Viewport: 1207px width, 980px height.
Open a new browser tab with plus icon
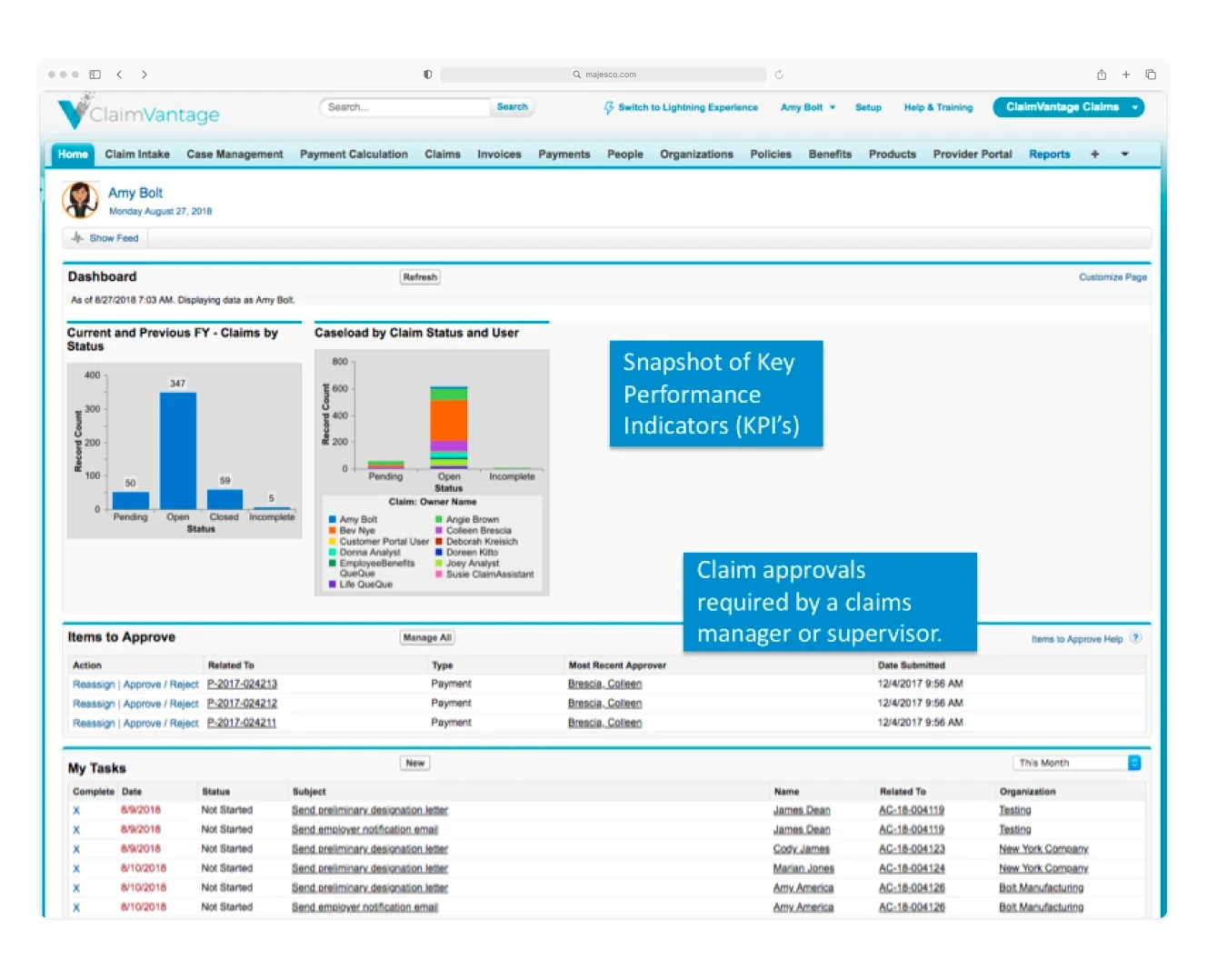[x=1126, y=75]
